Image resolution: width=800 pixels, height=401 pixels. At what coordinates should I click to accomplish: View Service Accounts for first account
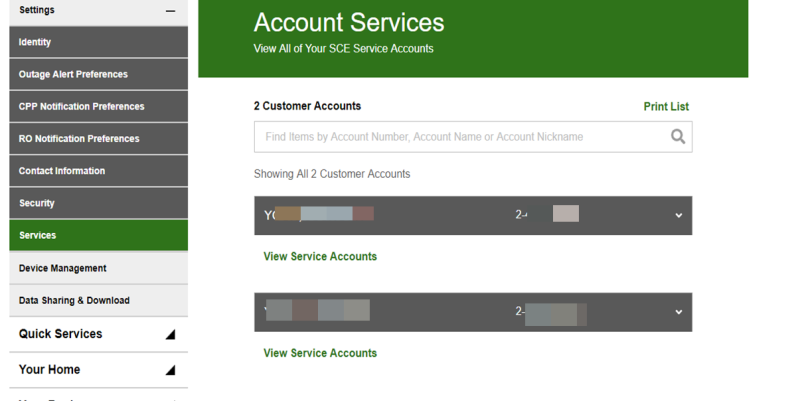coord(320,257)
